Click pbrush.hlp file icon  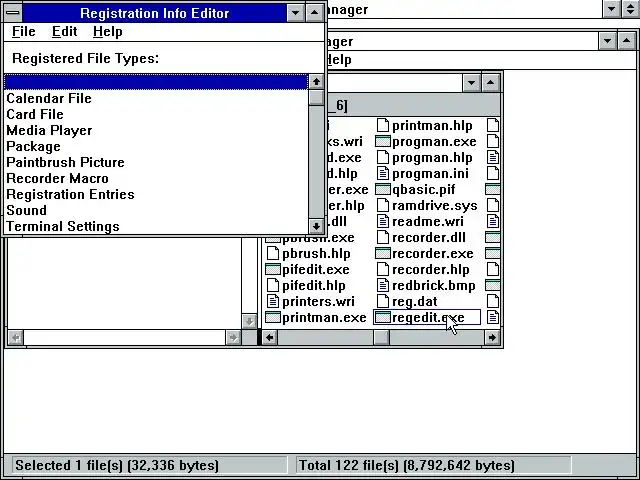pos(273,253)
